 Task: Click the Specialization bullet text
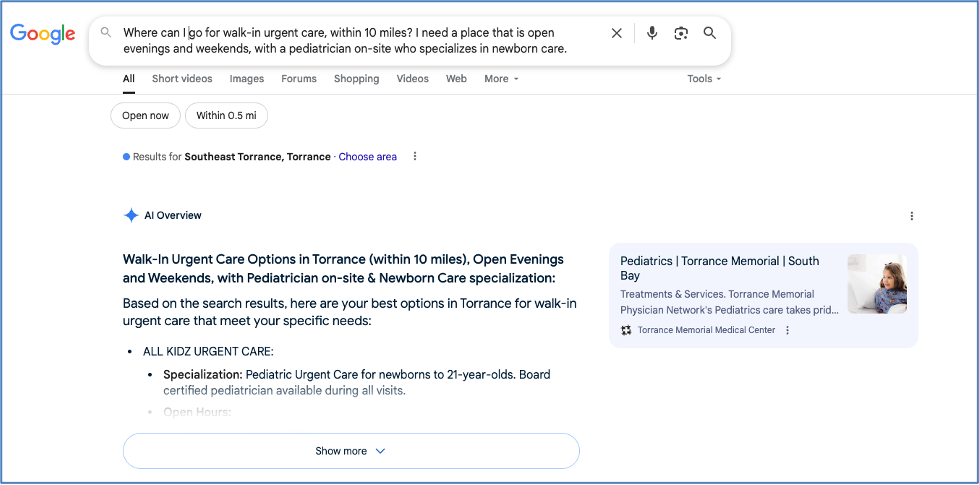coord(357,383)
